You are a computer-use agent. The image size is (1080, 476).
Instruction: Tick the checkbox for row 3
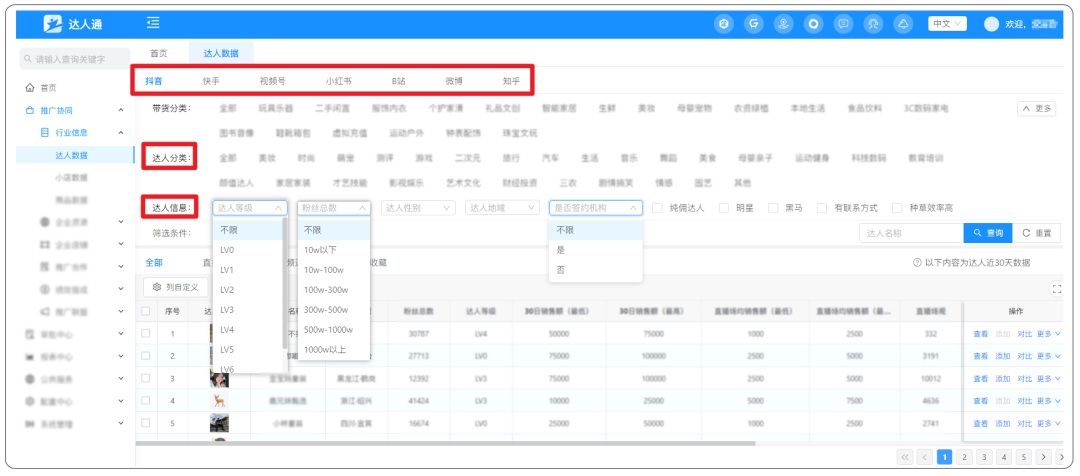point(145,378)
